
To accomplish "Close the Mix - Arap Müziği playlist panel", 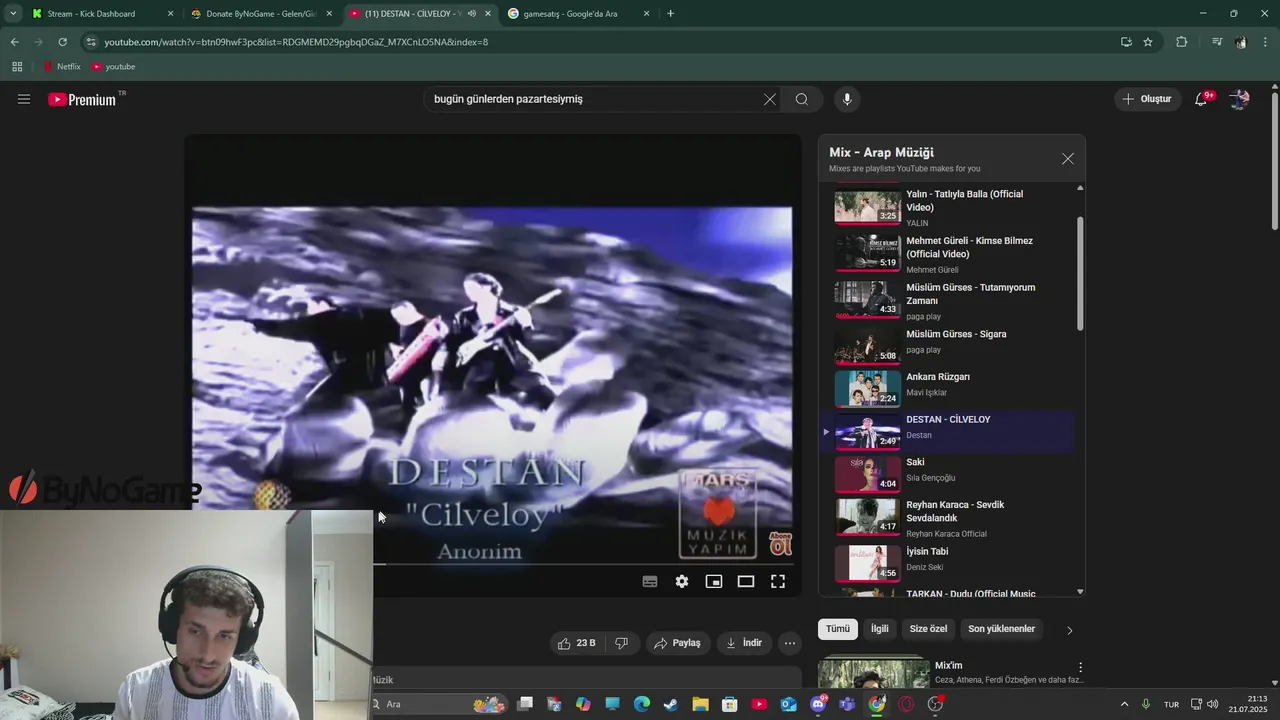I will [1068, 159].
